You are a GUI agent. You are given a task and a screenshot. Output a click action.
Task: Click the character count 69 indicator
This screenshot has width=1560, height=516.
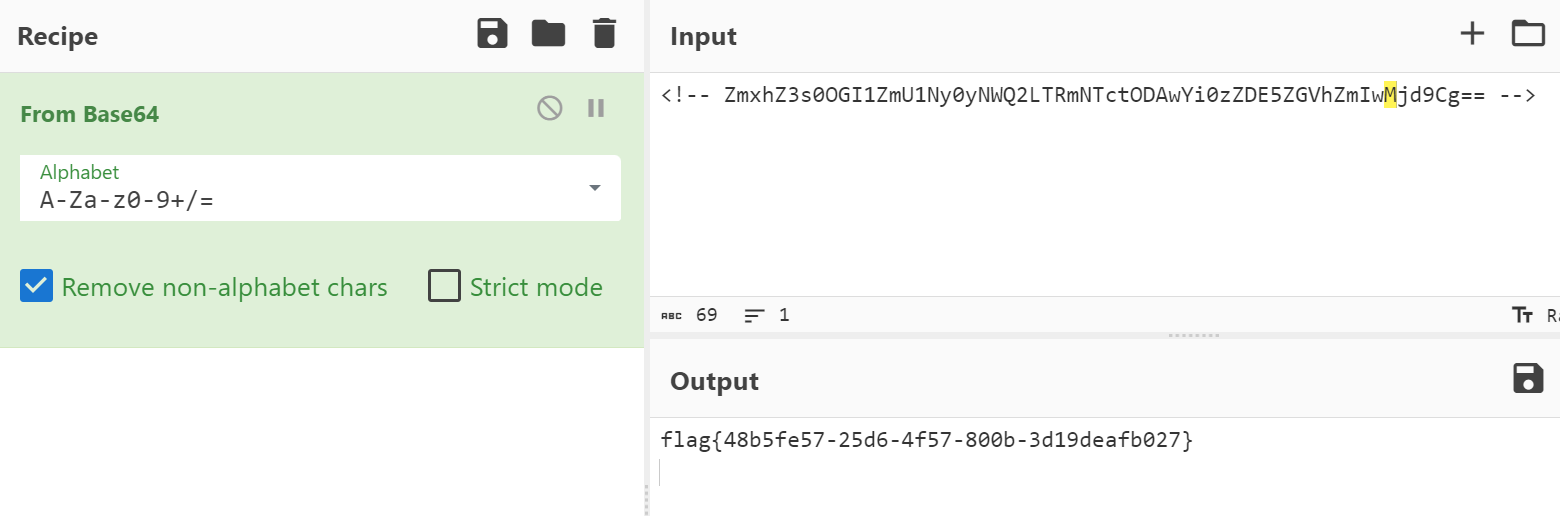tap(706, 316)
